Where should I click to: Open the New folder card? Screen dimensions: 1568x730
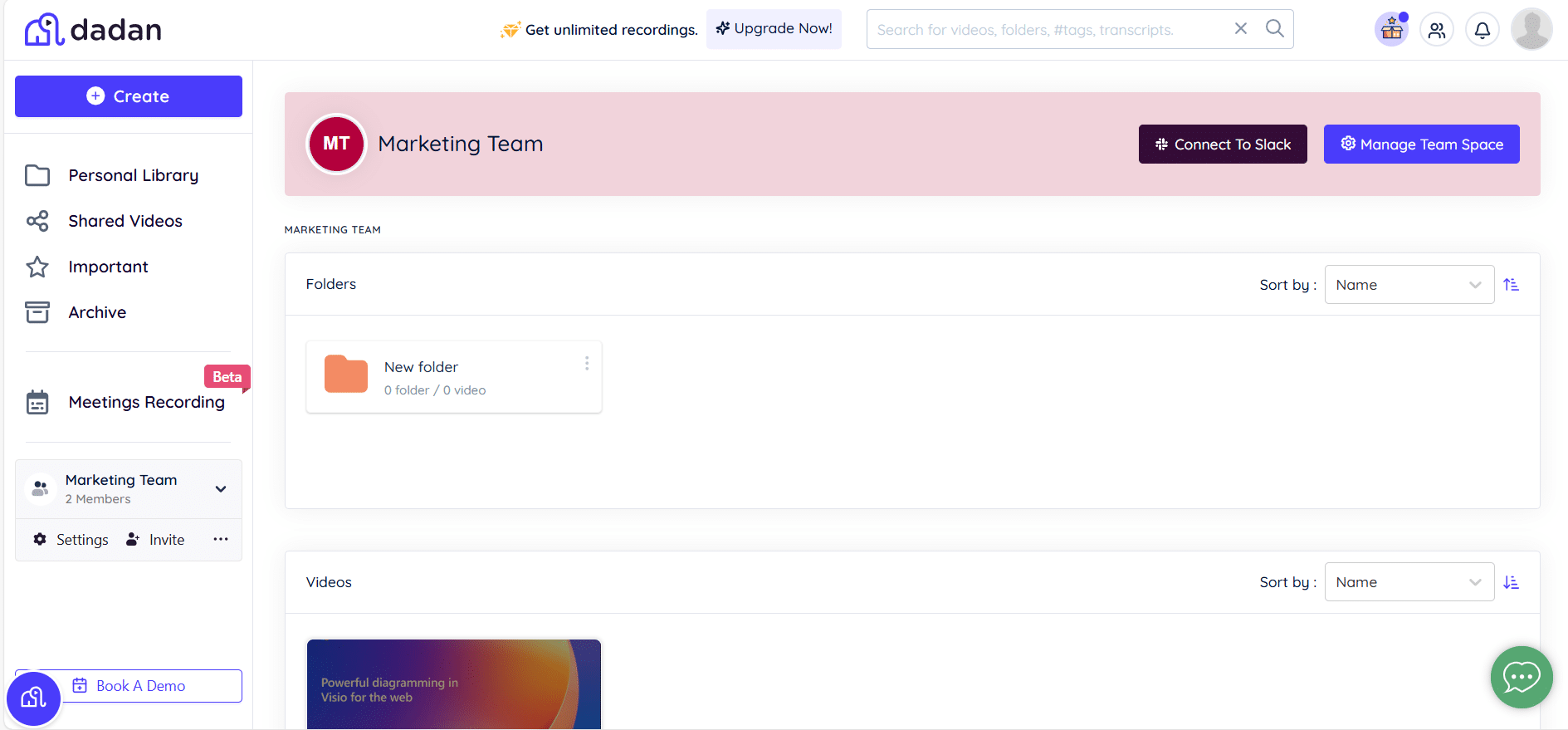(454, 377)
